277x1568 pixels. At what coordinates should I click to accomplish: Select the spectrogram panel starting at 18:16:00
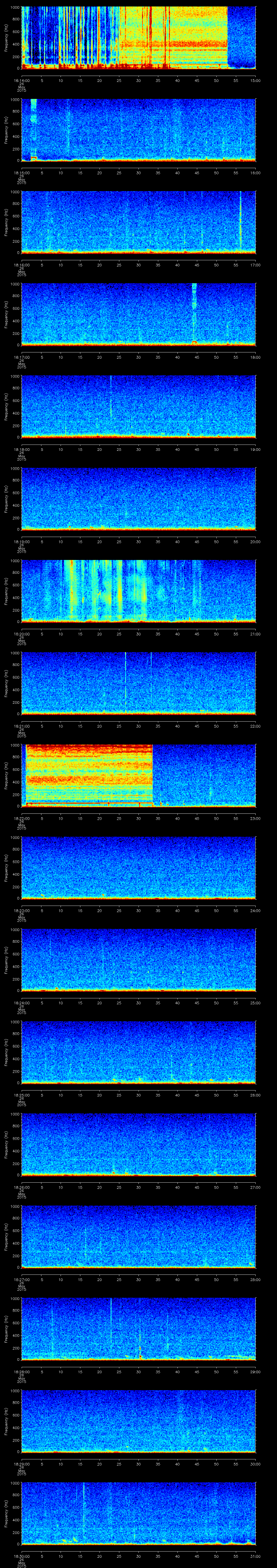coord(139,222)
